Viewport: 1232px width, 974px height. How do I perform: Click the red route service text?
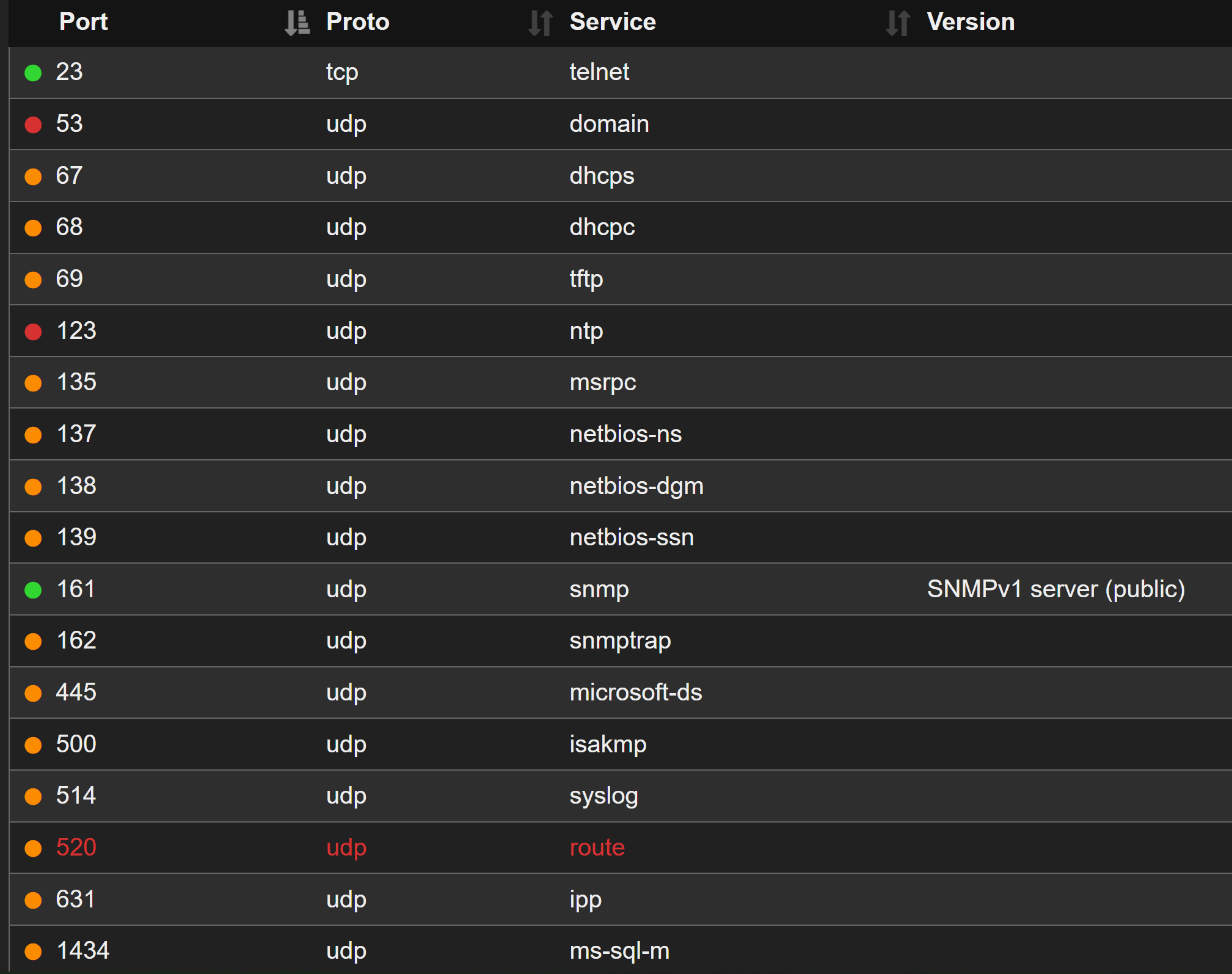597,848
